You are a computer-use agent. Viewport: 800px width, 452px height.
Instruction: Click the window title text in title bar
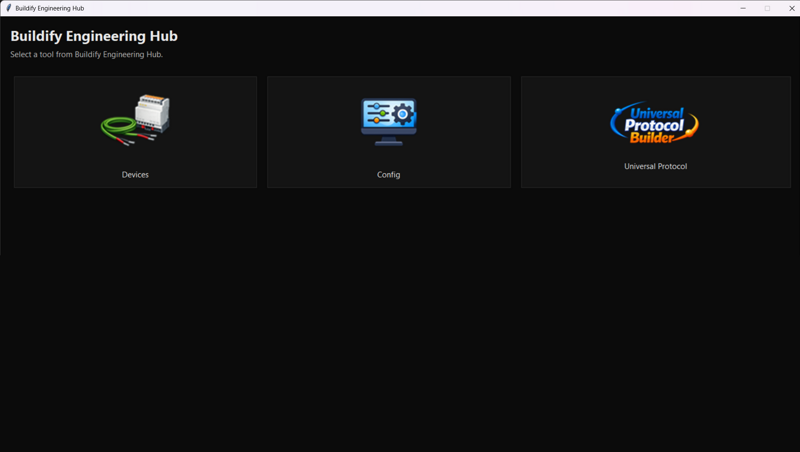50,8
